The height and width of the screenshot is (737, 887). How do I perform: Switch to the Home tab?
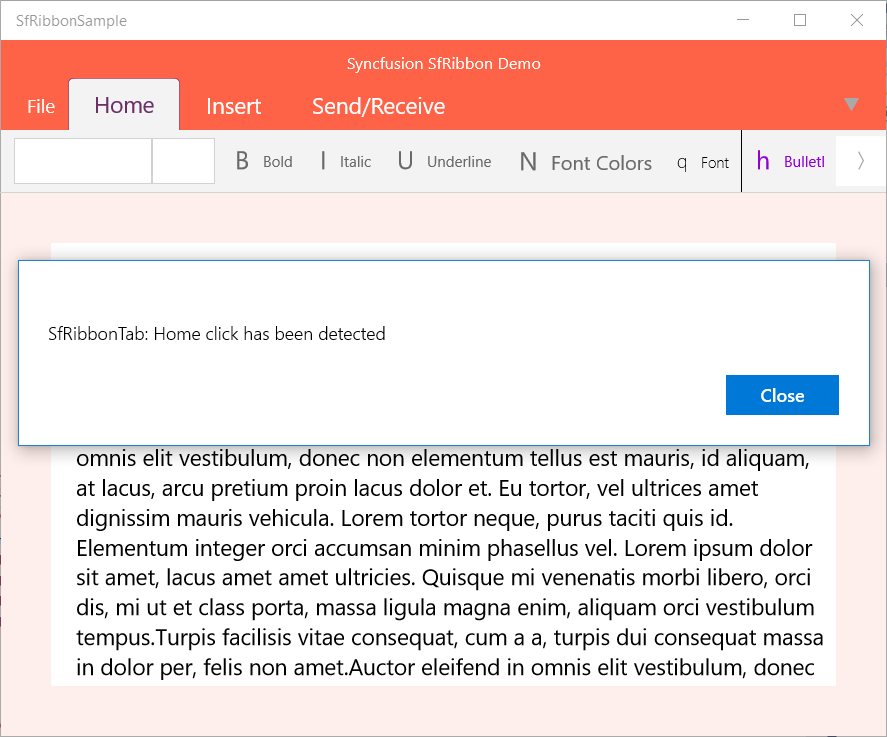[124, 105]
